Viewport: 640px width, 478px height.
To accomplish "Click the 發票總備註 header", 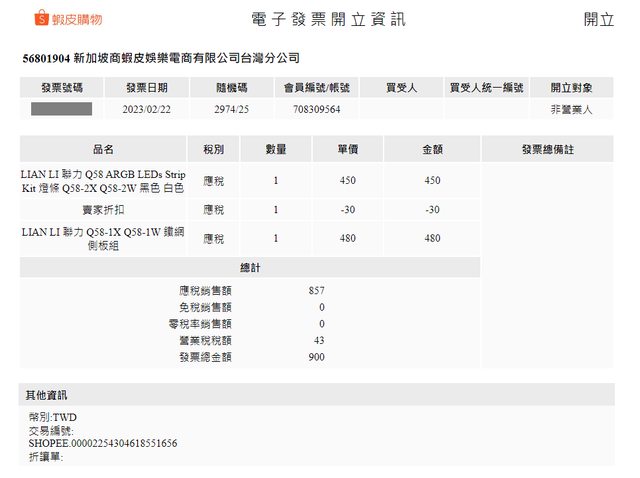I will click(547, 149).
